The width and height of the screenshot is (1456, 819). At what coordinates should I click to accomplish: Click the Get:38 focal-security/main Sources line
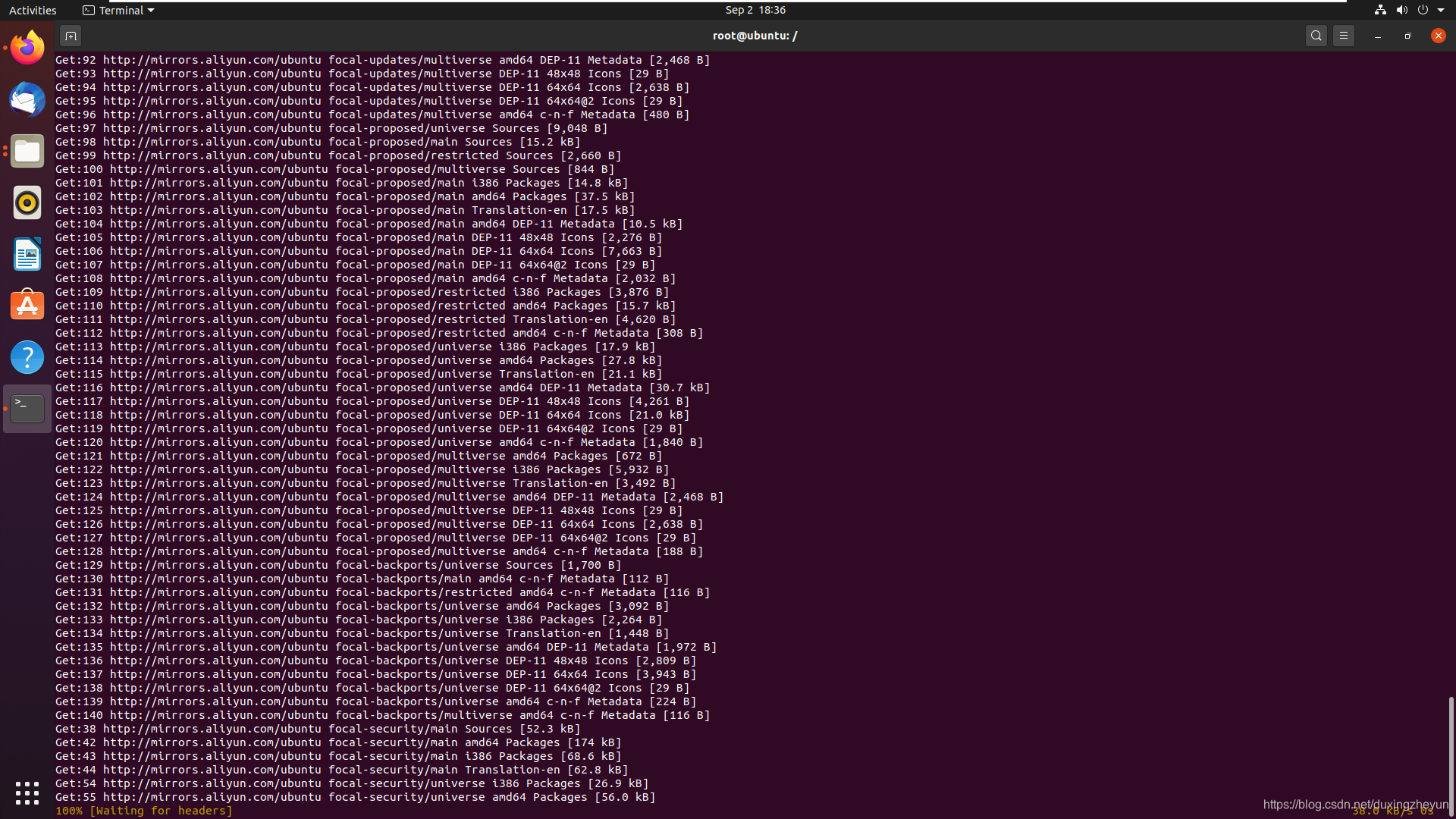pyautogui.click(x=318, y=729)
